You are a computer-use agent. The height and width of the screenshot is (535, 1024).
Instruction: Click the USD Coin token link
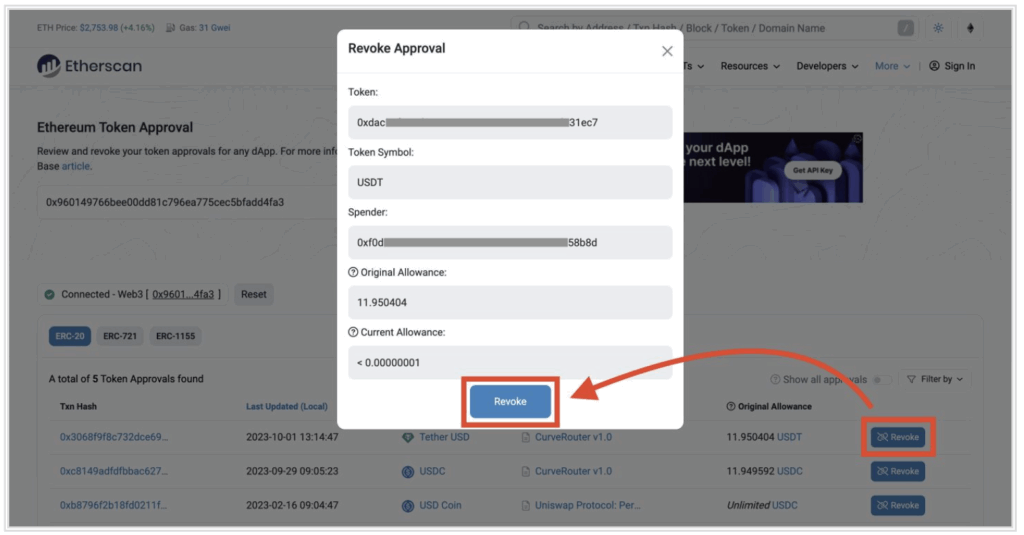tap(440, 505)
